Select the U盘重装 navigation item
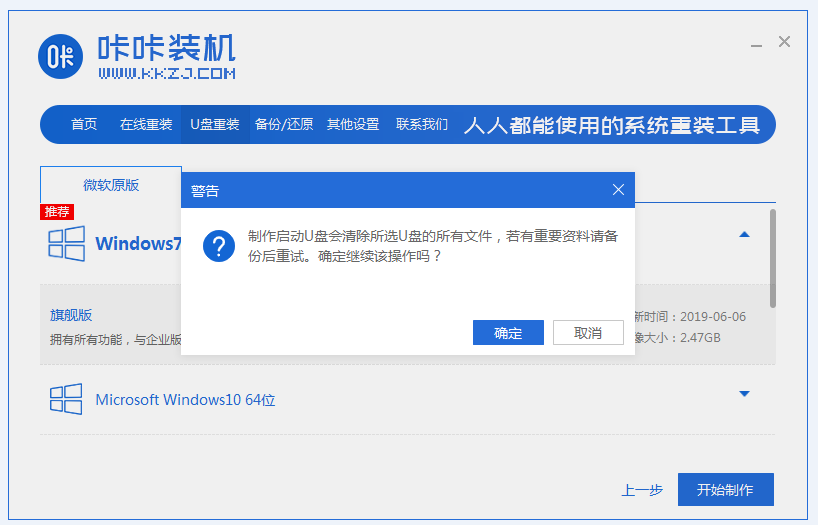 point(215,125)
